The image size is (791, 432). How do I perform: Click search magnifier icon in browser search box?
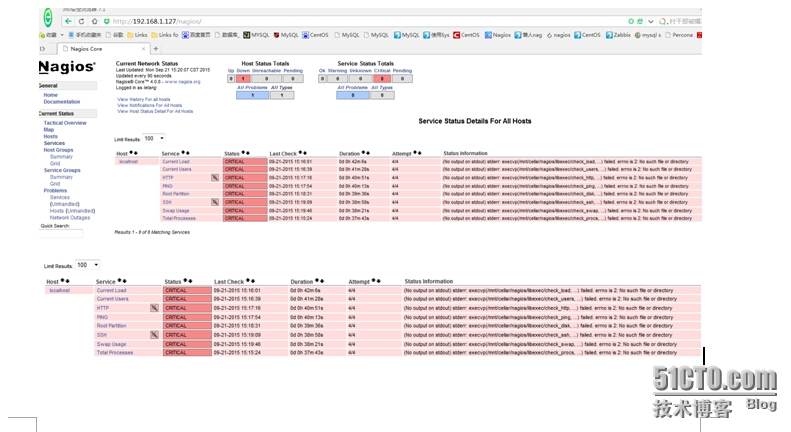662,21
